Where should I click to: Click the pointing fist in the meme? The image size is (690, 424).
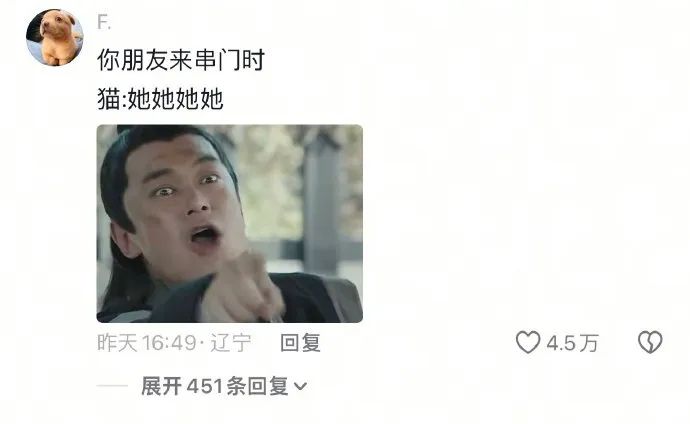(242, 288)
